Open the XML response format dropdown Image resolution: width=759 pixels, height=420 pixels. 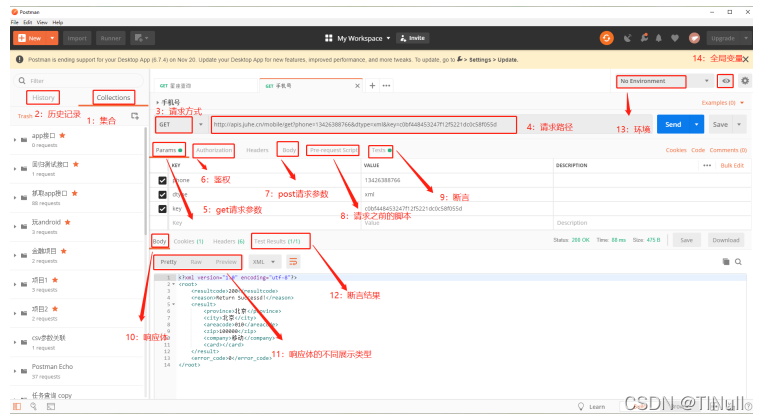pos(264,262)
